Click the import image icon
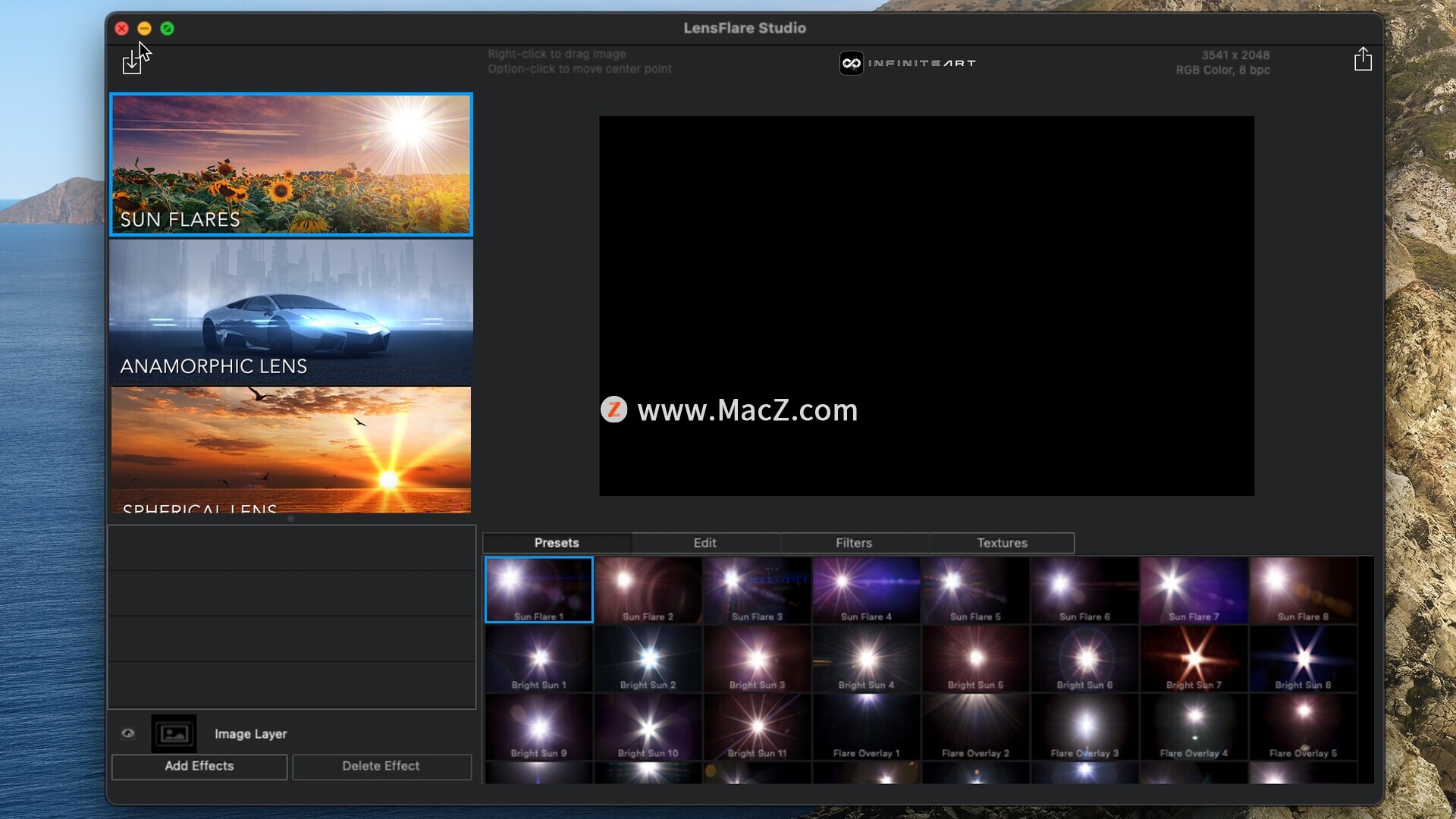1456x819 pixels. [132, 62]
